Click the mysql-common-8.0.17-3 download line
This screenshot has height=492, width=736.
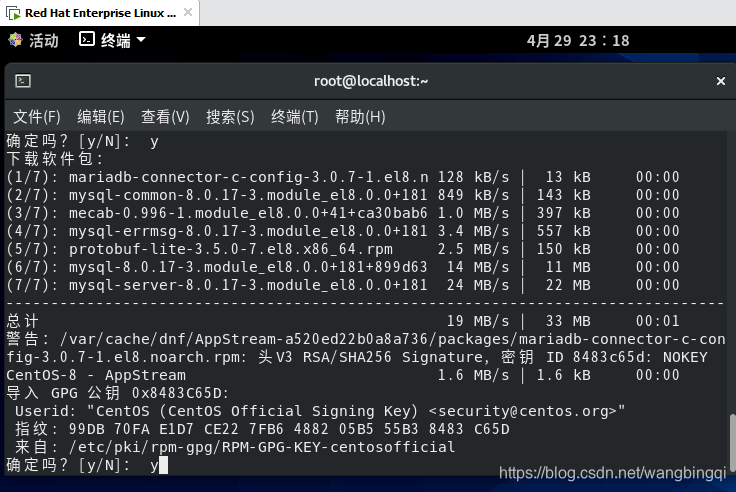343,195
